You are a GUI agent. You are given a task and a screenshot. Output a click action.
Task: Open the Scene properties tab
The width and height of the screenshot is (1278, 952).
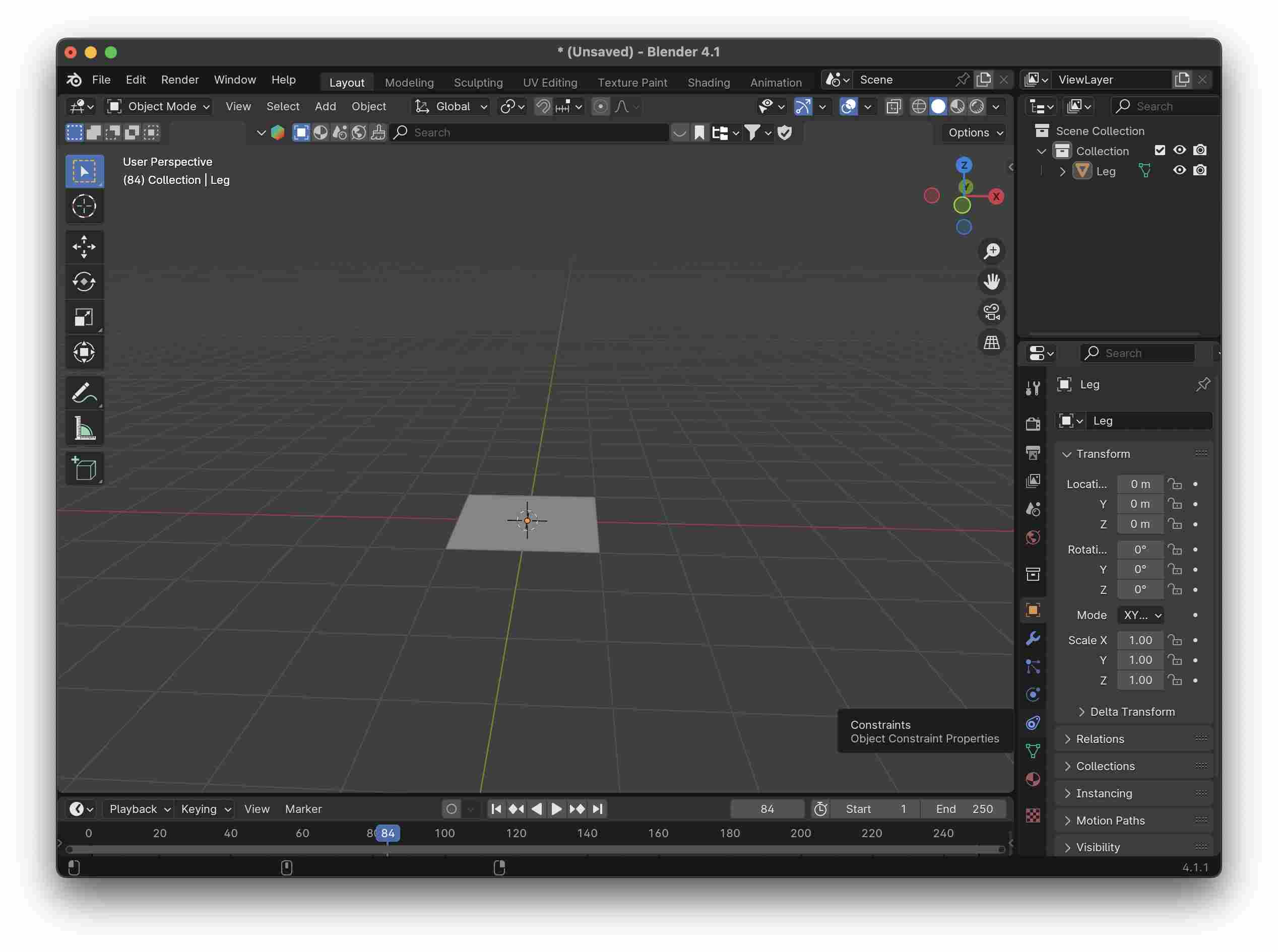pos(1033,509)
